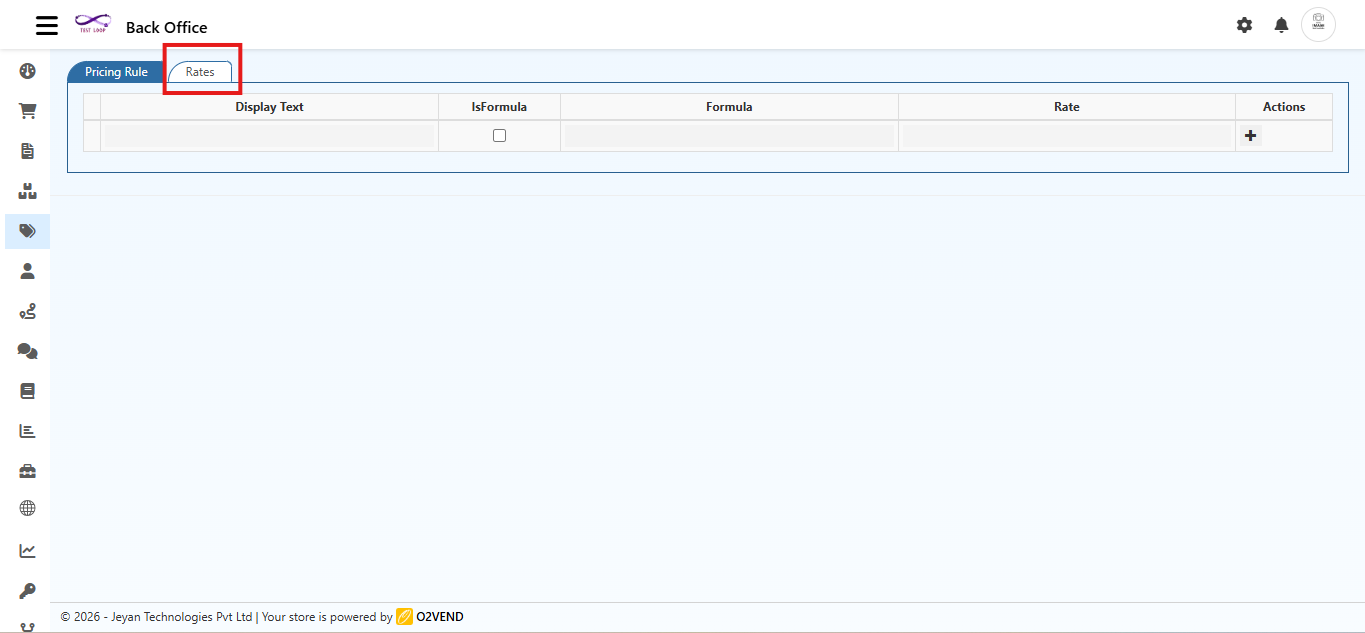1365x633 pixels.
Task: Click the line chart sidebar icon
Action: click(28, 551)
